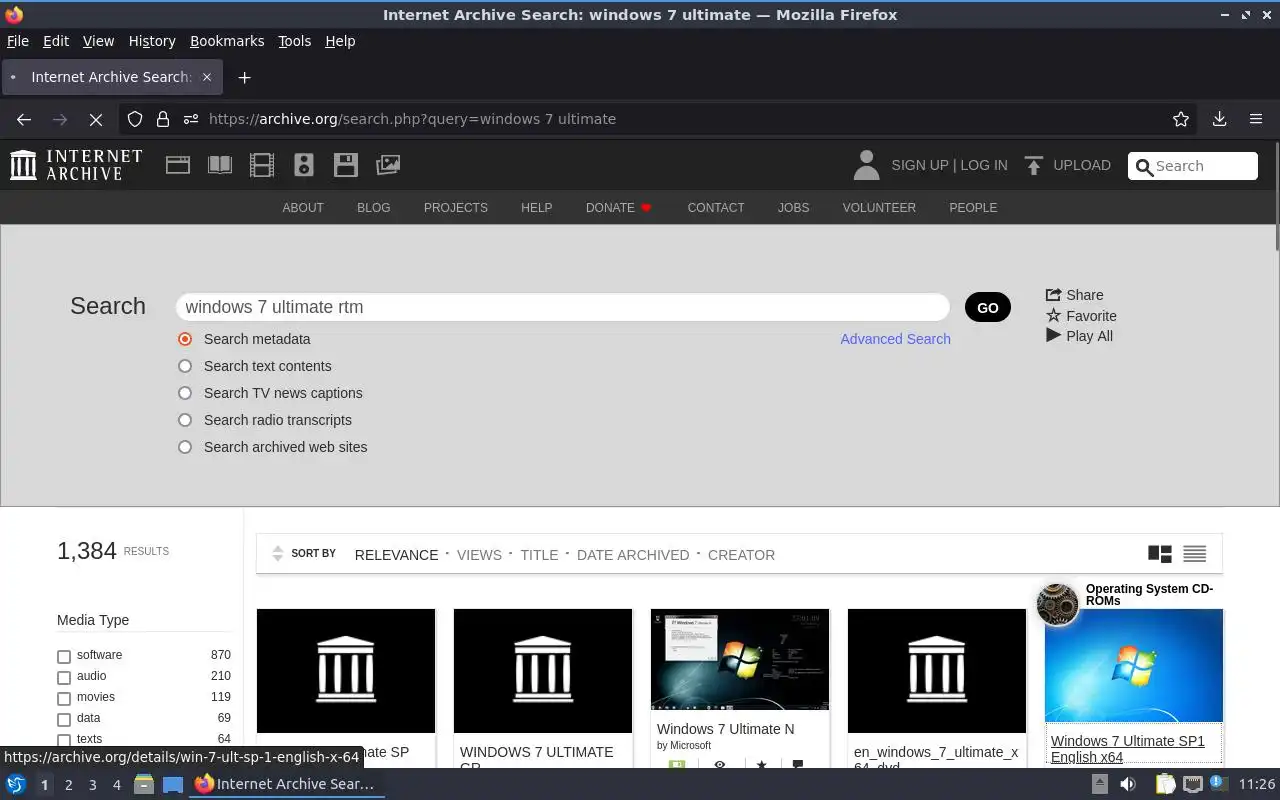Open the History menu
The height and width of the screenshot is (800, 1280).
[152, 41]
